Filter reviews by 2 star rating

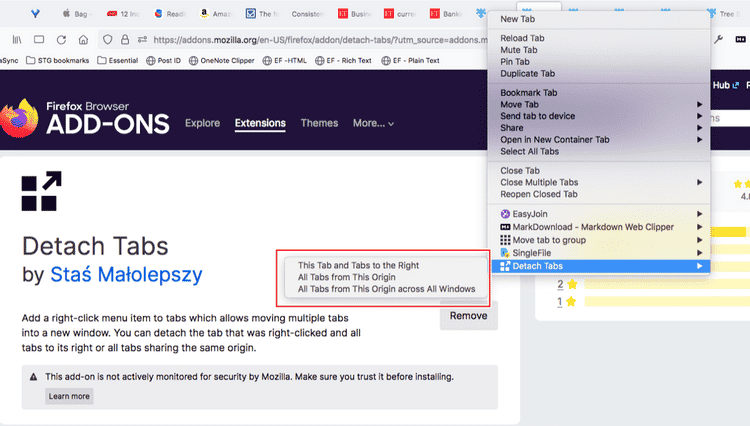click(567, 284)
